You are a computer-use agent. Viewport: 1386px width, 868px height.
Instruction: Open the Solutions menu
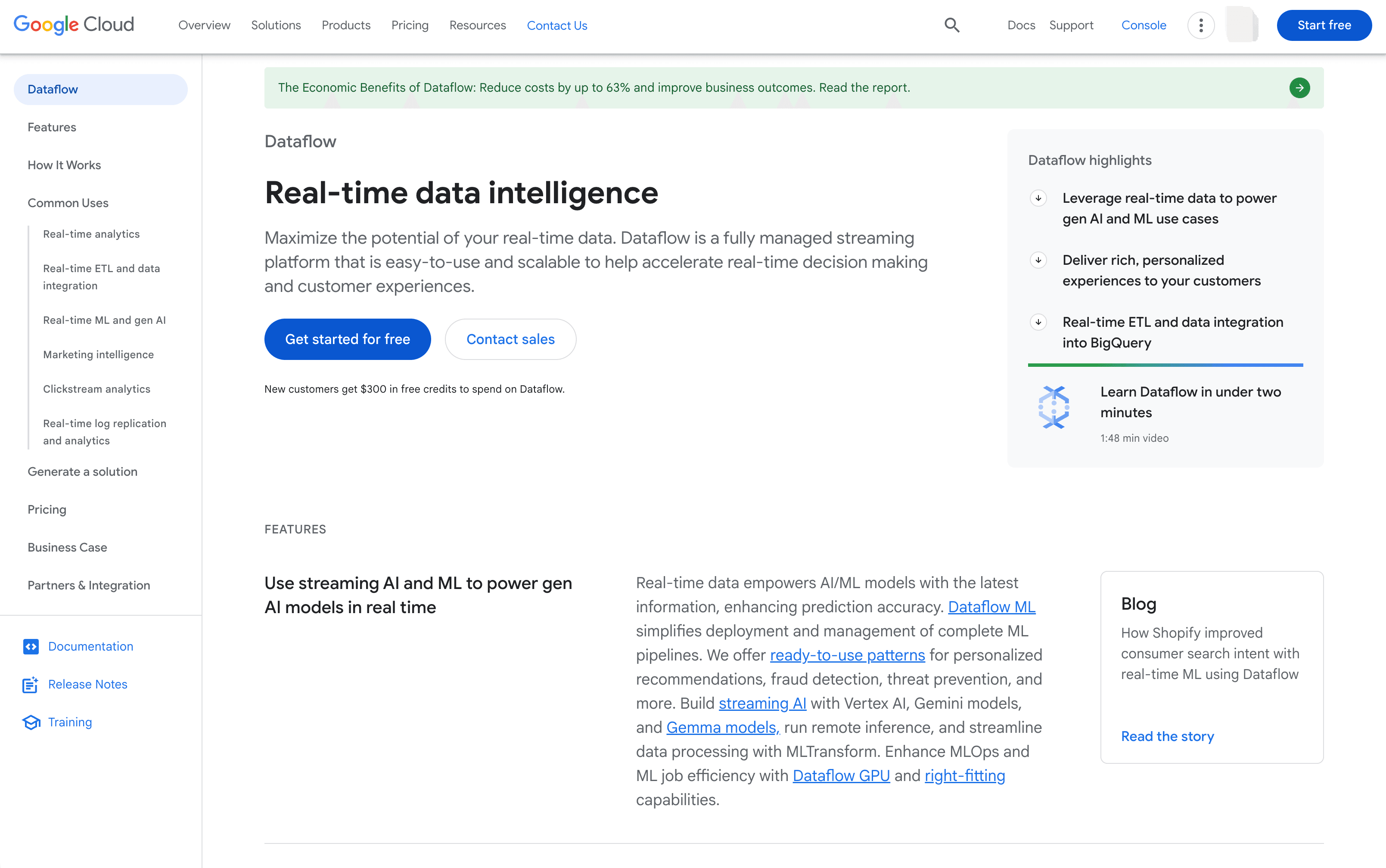[x=276, y=25]
